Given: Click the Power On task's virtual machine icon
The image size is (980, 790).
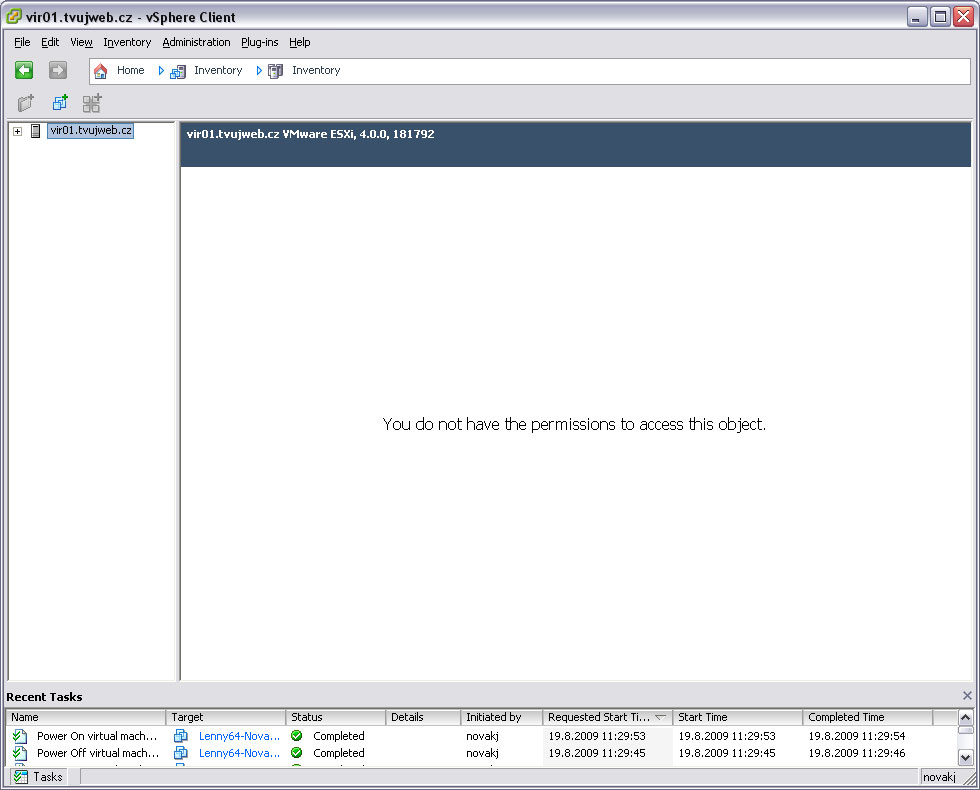Looking at the screenshot, I should pyautogui.click(x=181, y=736).
